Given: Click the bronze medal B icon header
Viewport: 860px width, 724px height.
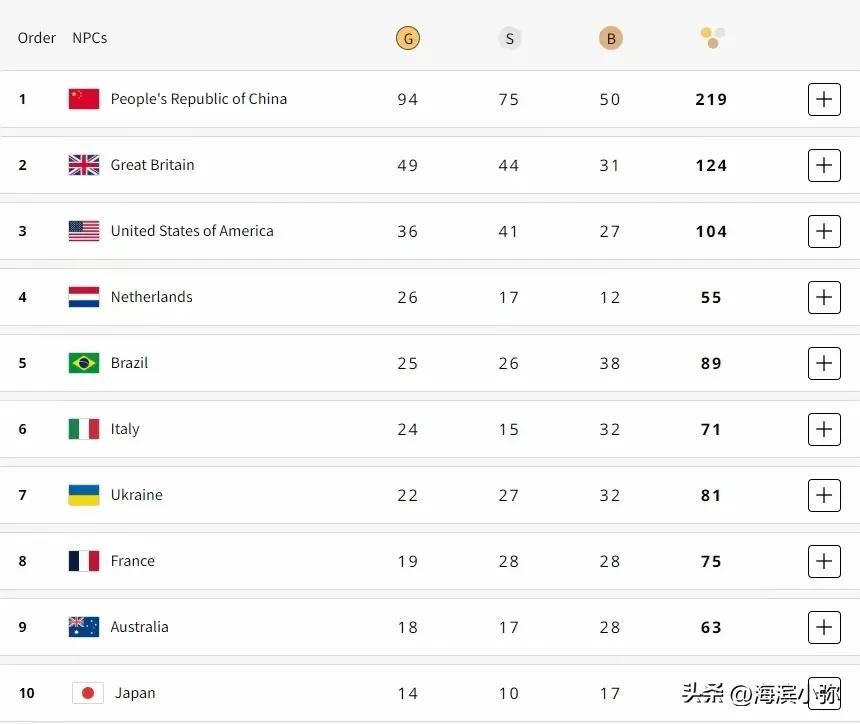Looking at the screenshot, I should (610, 38).
